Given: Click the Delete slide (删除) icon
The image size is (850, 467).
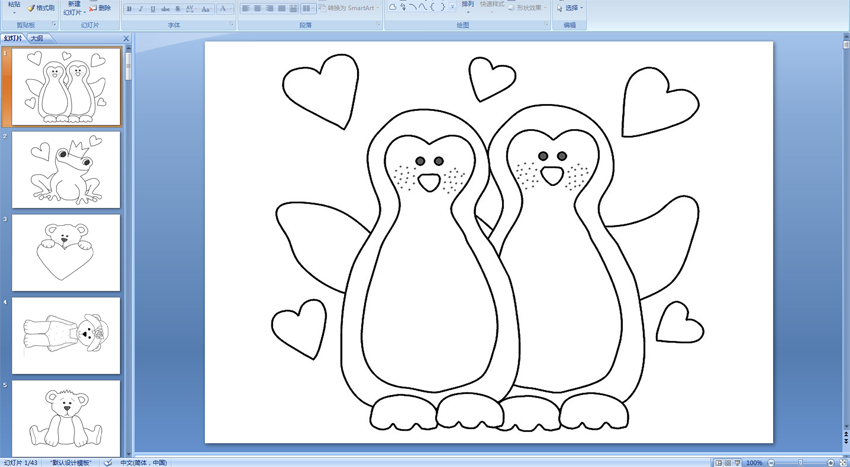Looking at the screenshot, I should (99, 8).
